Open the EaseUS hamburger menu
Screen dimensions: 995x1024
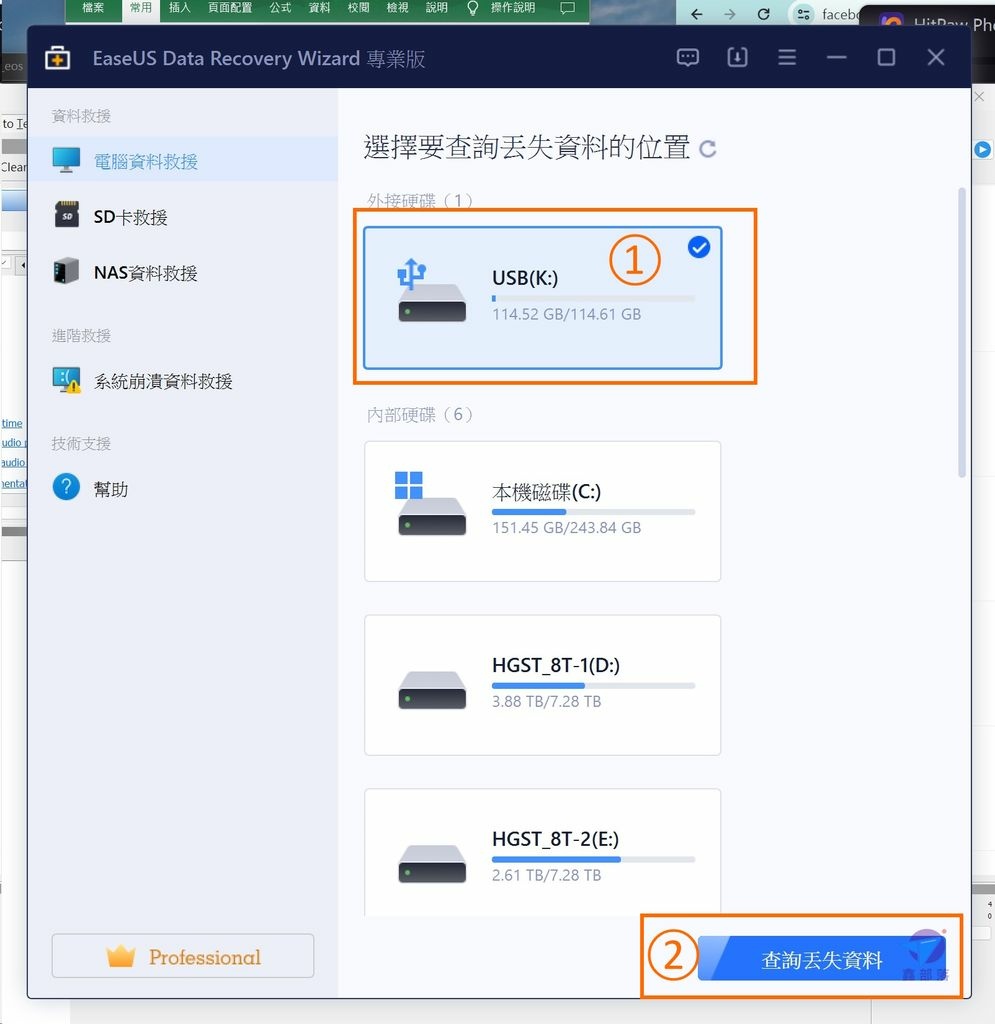pos(787,57)
